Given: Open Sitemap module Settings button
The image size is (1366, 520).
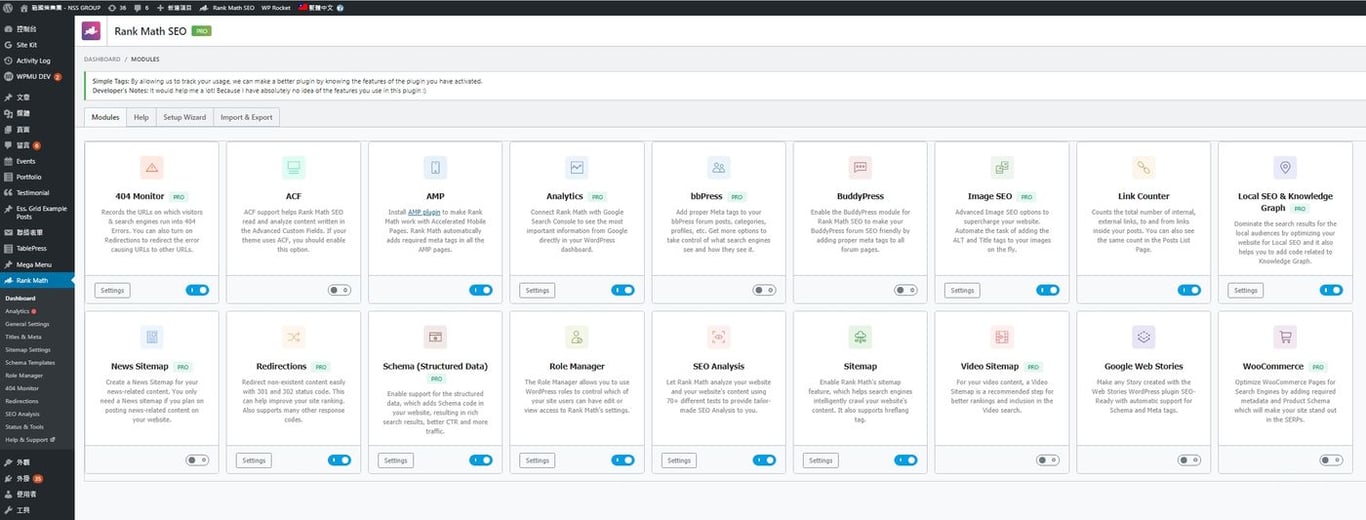Looking at the screenshot, I should [x=820, y=460].
